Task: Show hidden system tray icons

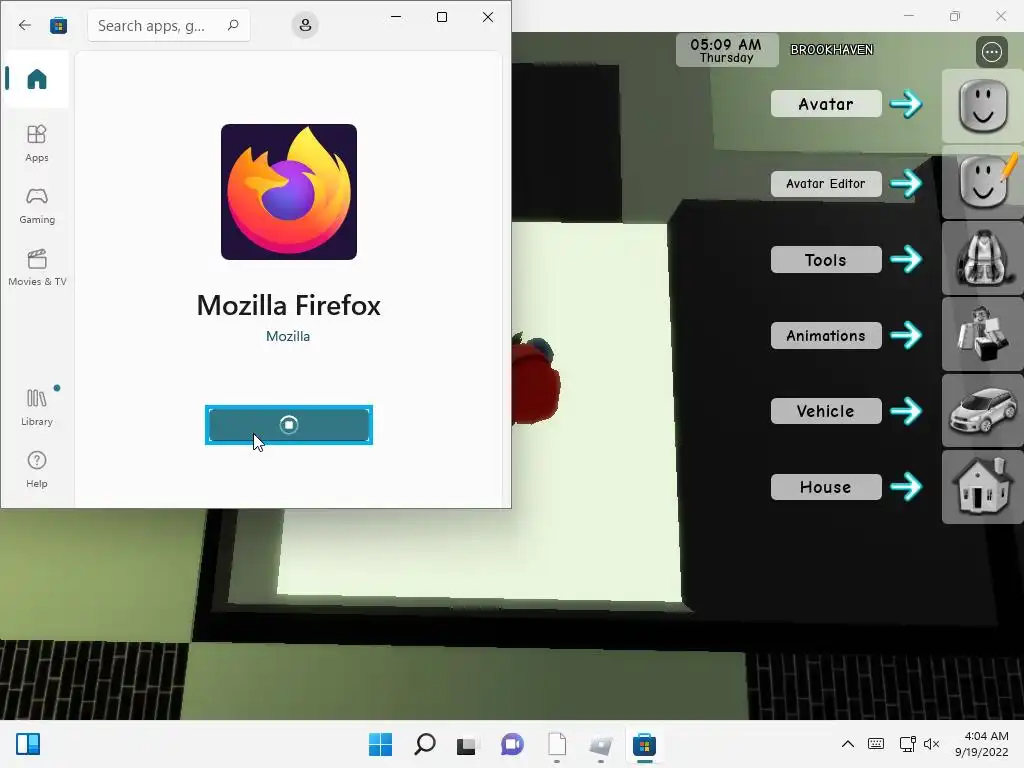Action: (848, 744)
